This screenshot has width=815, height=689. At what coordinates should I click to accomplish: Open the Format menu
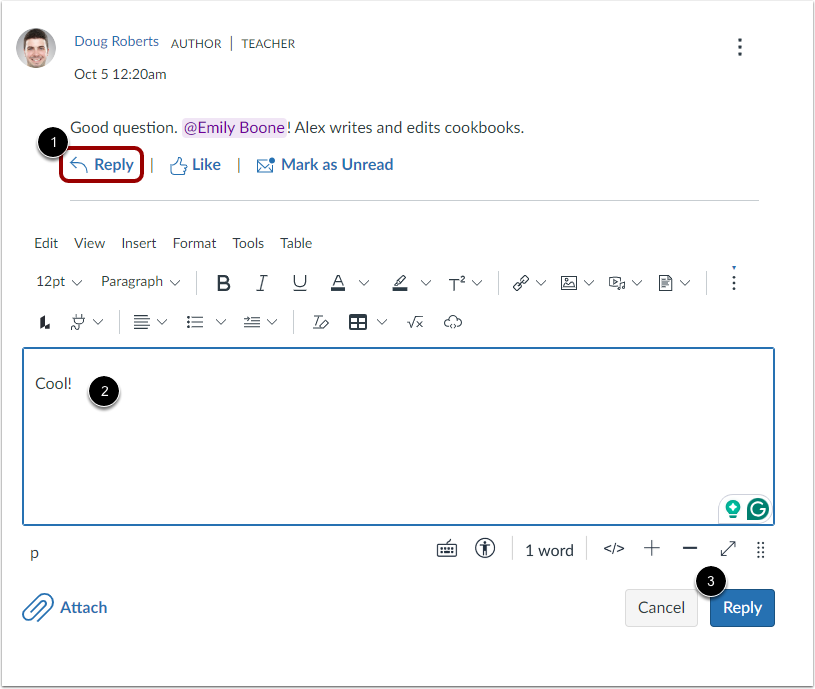pos(194,243)
